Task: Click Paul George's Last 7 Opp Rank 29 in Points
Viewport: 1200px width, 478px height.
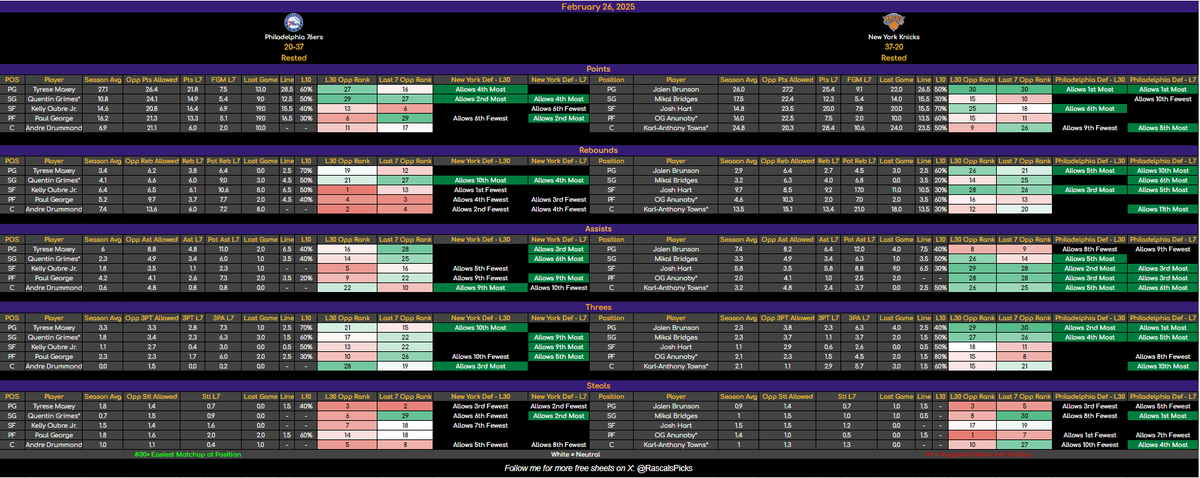Action: 407,118
